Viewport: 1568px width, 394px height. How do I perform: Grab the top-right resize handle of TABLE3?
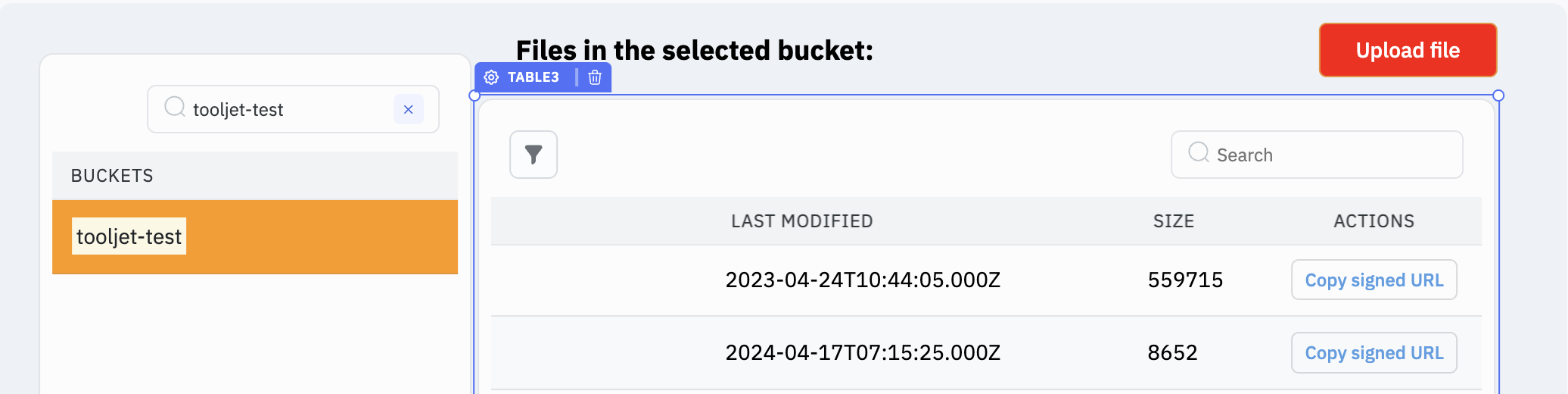pyautogui.click(x=1498, y=95)
